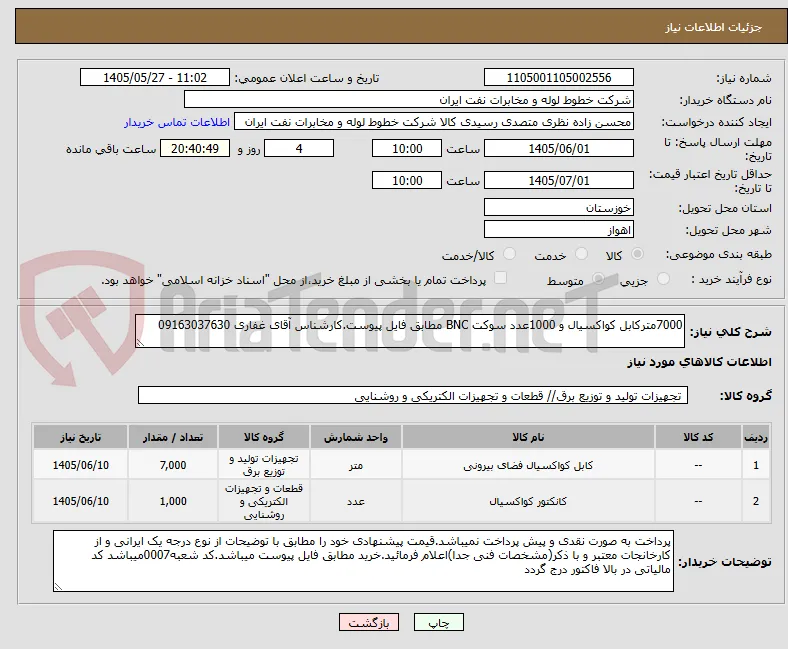This screenshot has width=788, height=649.
Task: Click the خوزستان province field
Action: (558, 207)
